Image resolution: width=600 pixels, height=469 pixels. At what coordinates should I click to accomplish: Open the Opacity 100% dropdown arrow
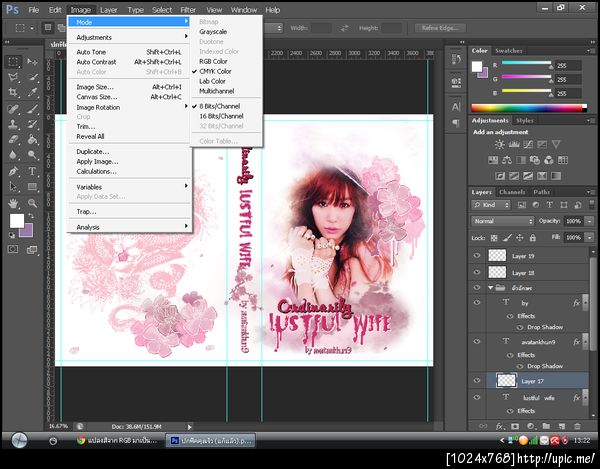pos(589,221)
